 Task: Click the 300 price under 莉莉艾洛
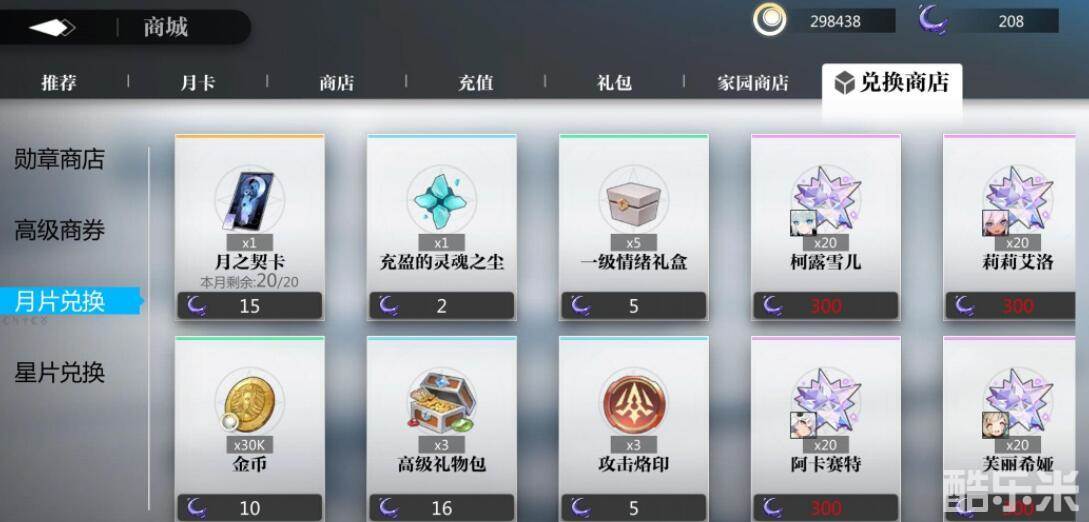tap(1018, 305)
